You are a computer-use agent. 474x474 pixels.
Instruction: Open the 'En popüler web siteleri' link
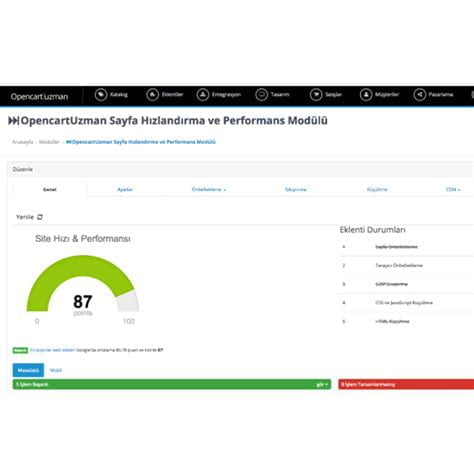tap(53, 350)
